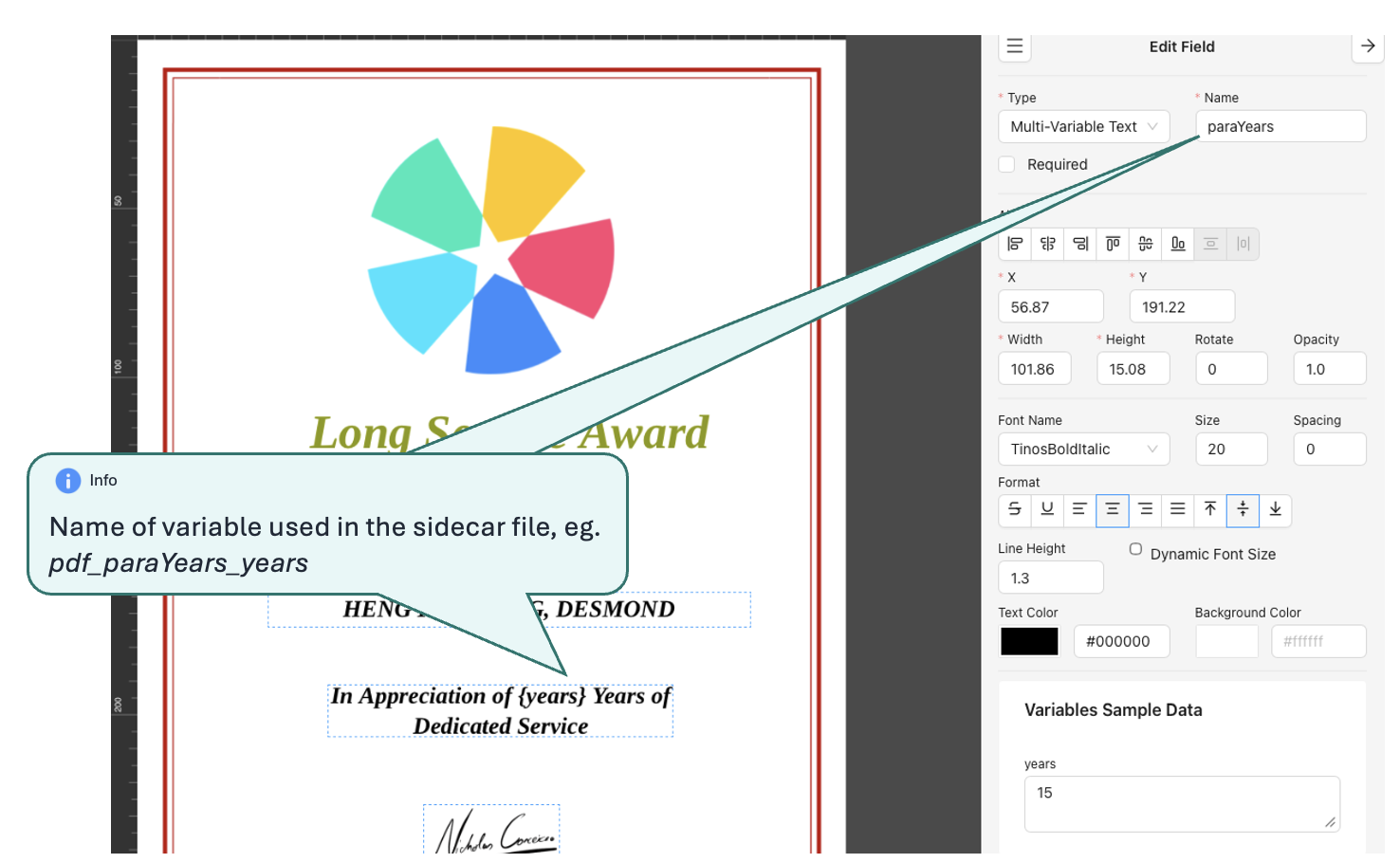Set text alignment to justify
Screen dimensions: 1400x863
tap(1178, 509)
